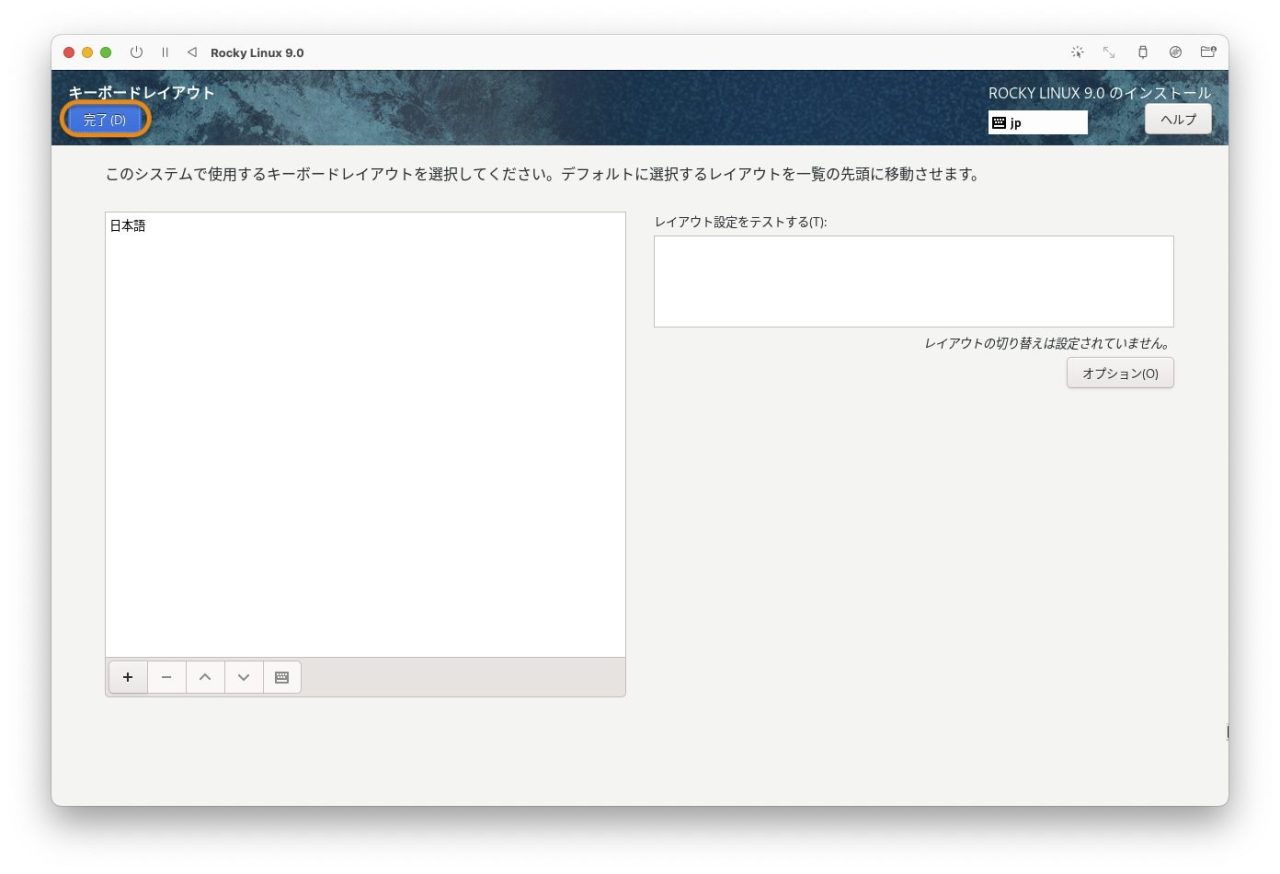The image size is (1280, 874).
Task: Open the jp layout indicator dropdown
Action: point(1037,123)
